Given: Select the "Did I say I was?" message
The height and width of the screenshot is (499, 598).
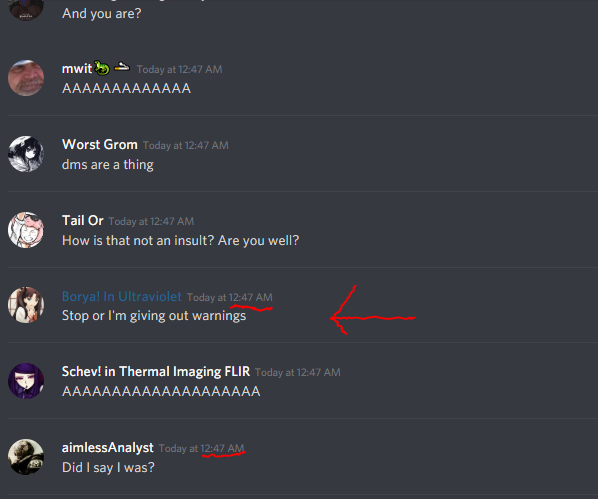Looking at the screenshot, I should tap(108, 467).
